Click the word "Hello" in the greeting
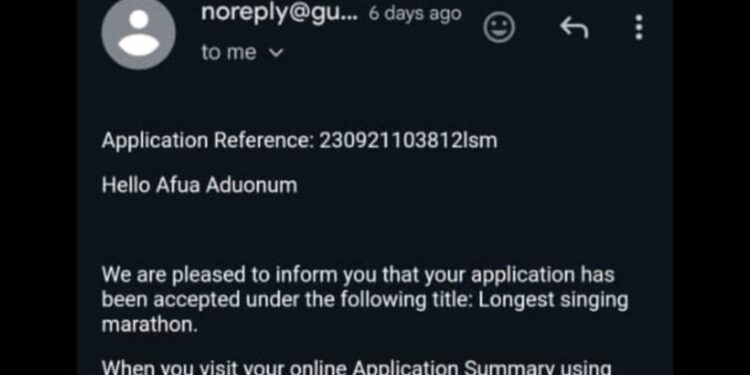 (x=126, y=185)
